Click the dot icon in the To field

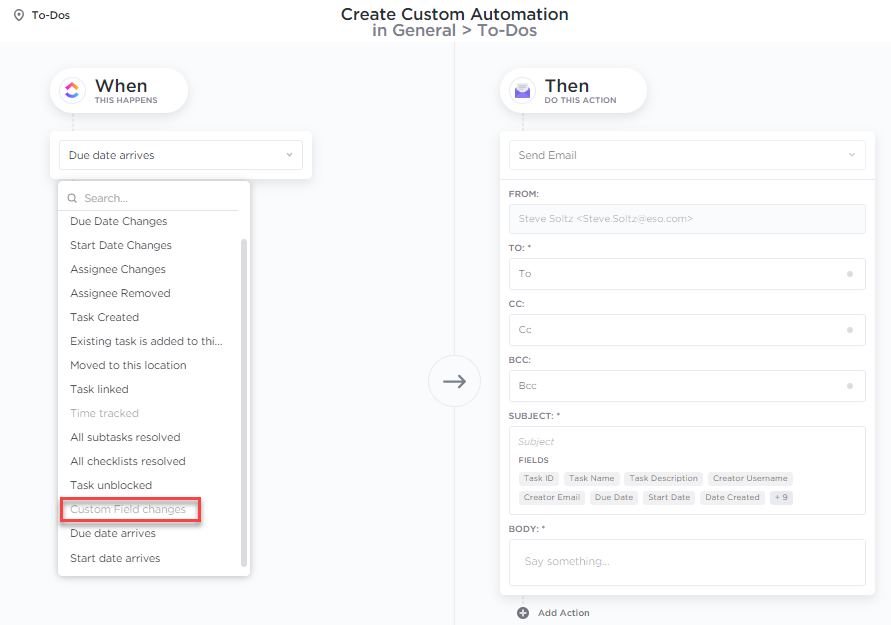click(x=850, y=274)
